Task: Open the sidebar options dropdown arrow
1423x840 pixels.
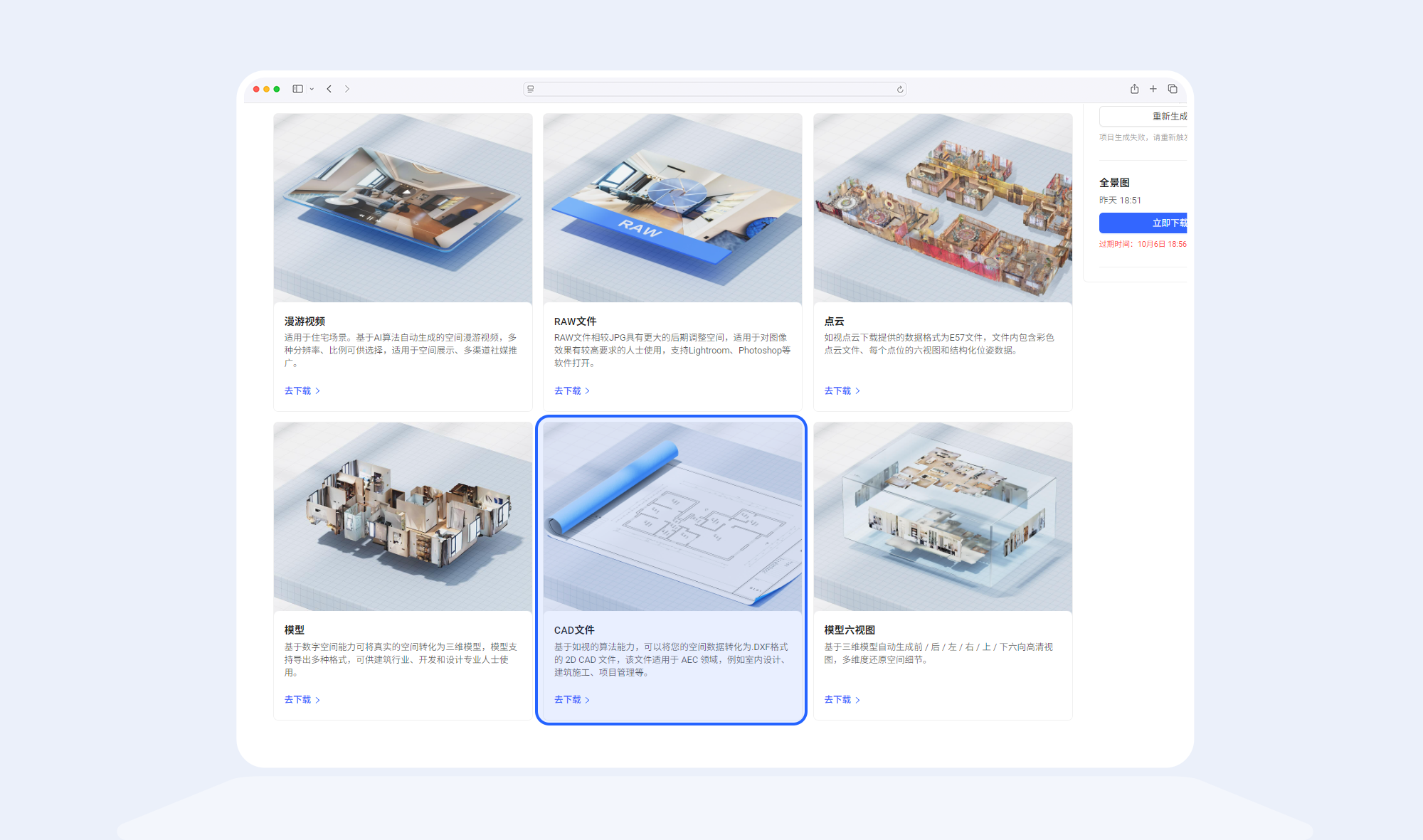Action: pos(312,90)
